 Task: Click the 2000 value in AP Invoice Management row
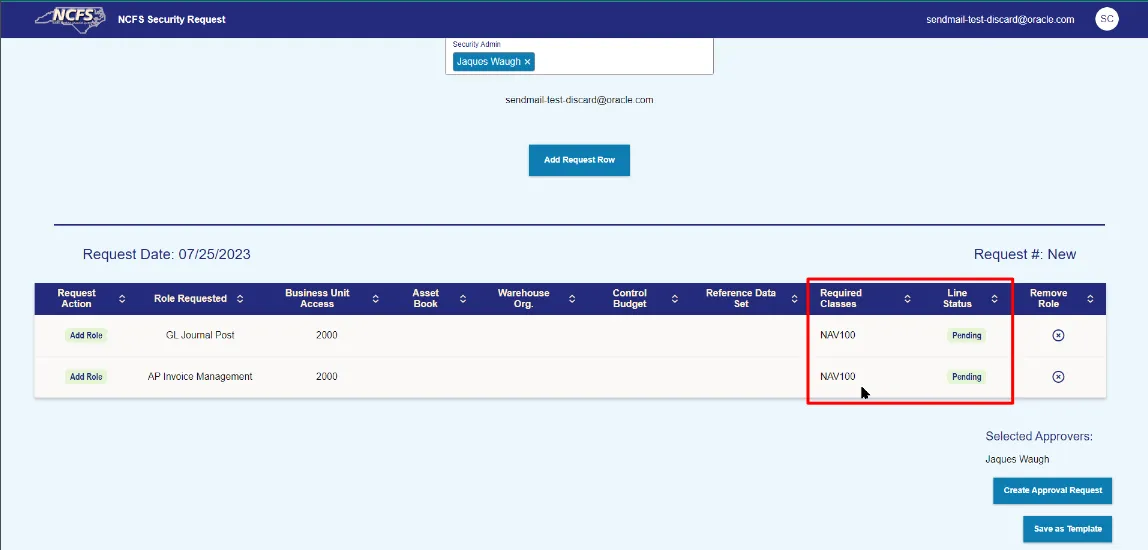tap(327, 376)
